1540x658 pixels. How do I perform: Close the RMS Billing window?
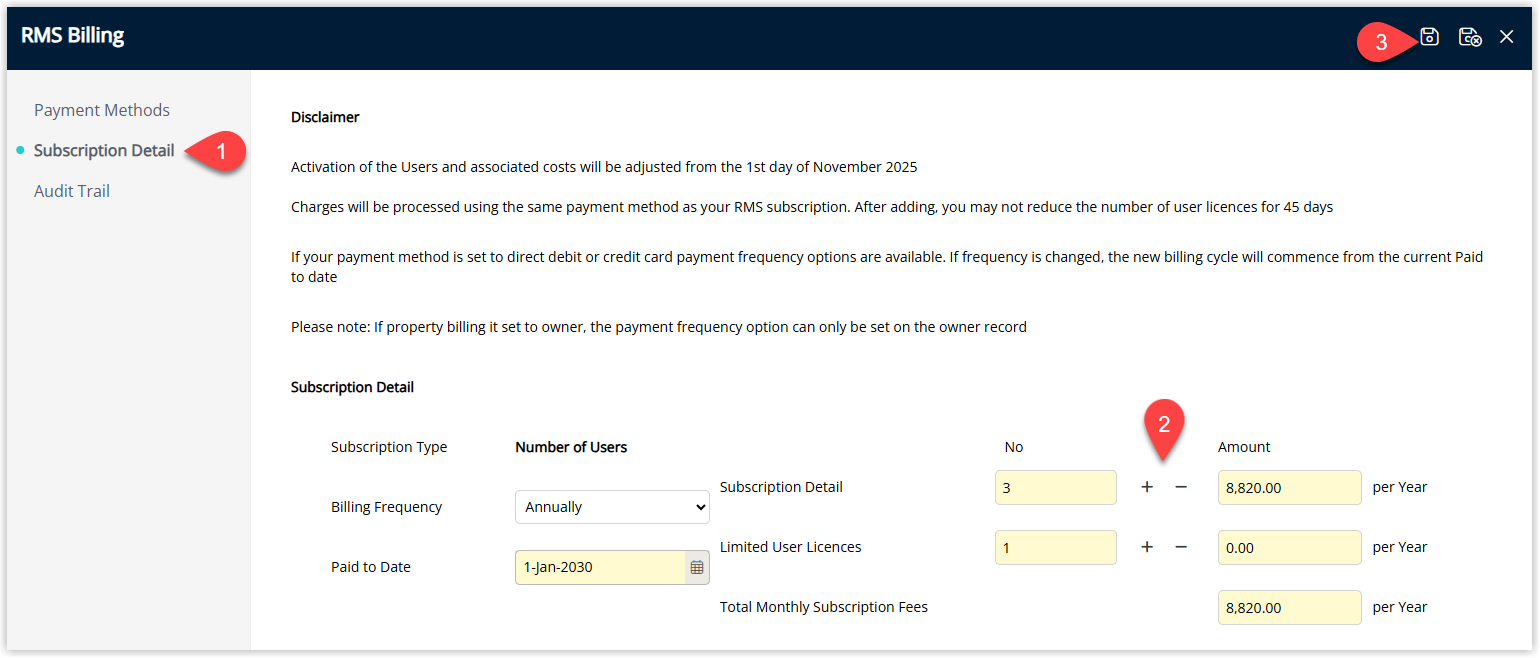pyautogui.click(x=1507, y=37)
